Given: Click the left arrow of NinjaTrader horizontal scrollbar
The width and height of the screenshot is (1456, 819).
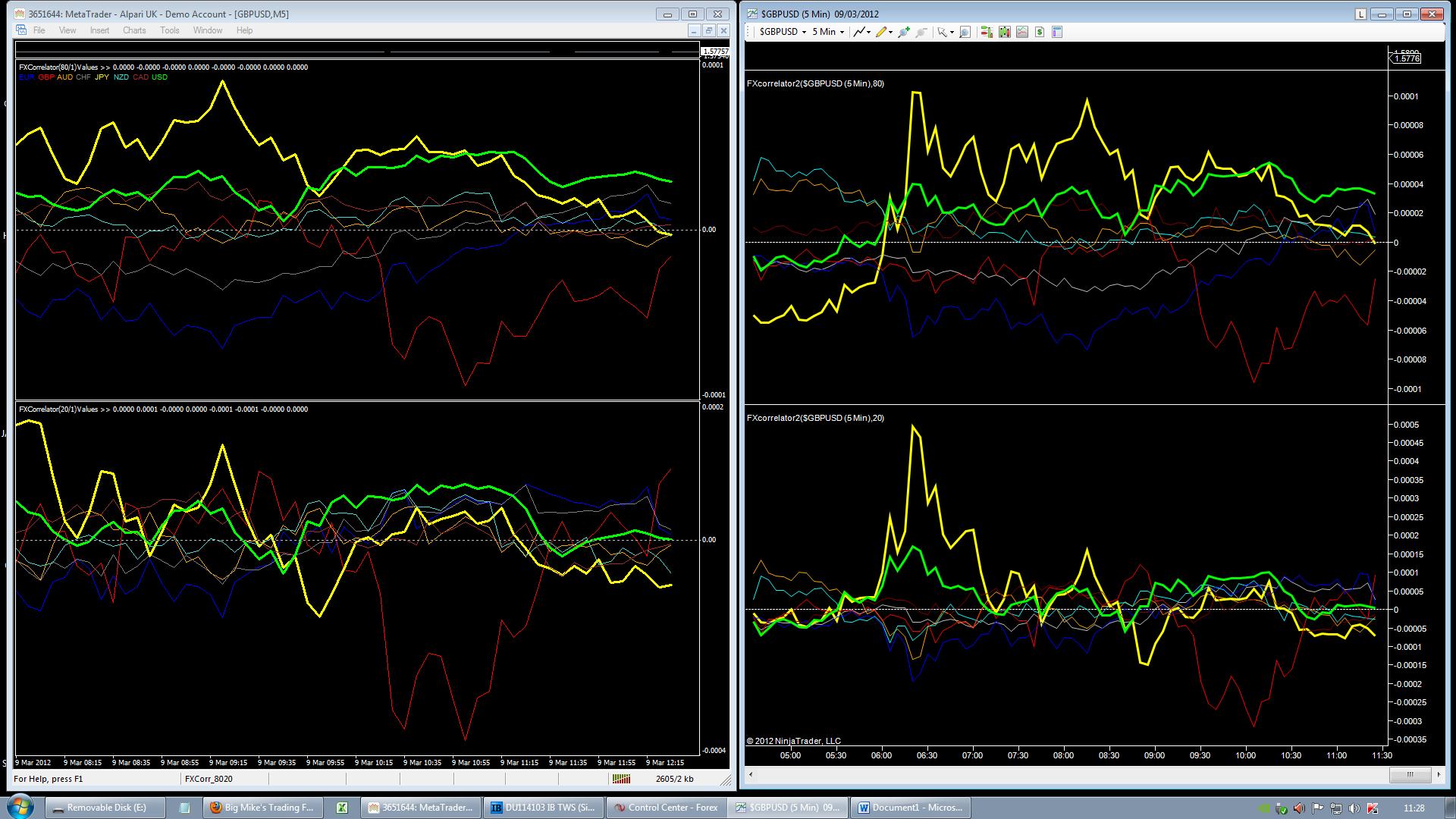Looking at the screenshot, I should click(752, 775).
